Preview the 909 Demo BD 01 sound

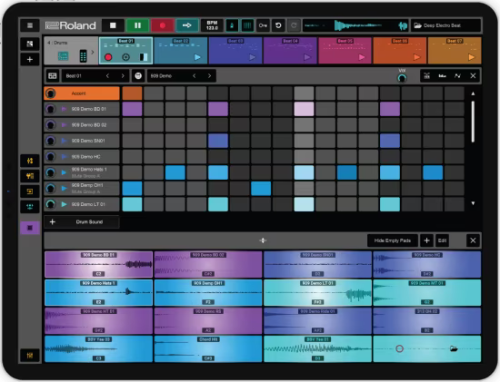click(x=64, y=109)
